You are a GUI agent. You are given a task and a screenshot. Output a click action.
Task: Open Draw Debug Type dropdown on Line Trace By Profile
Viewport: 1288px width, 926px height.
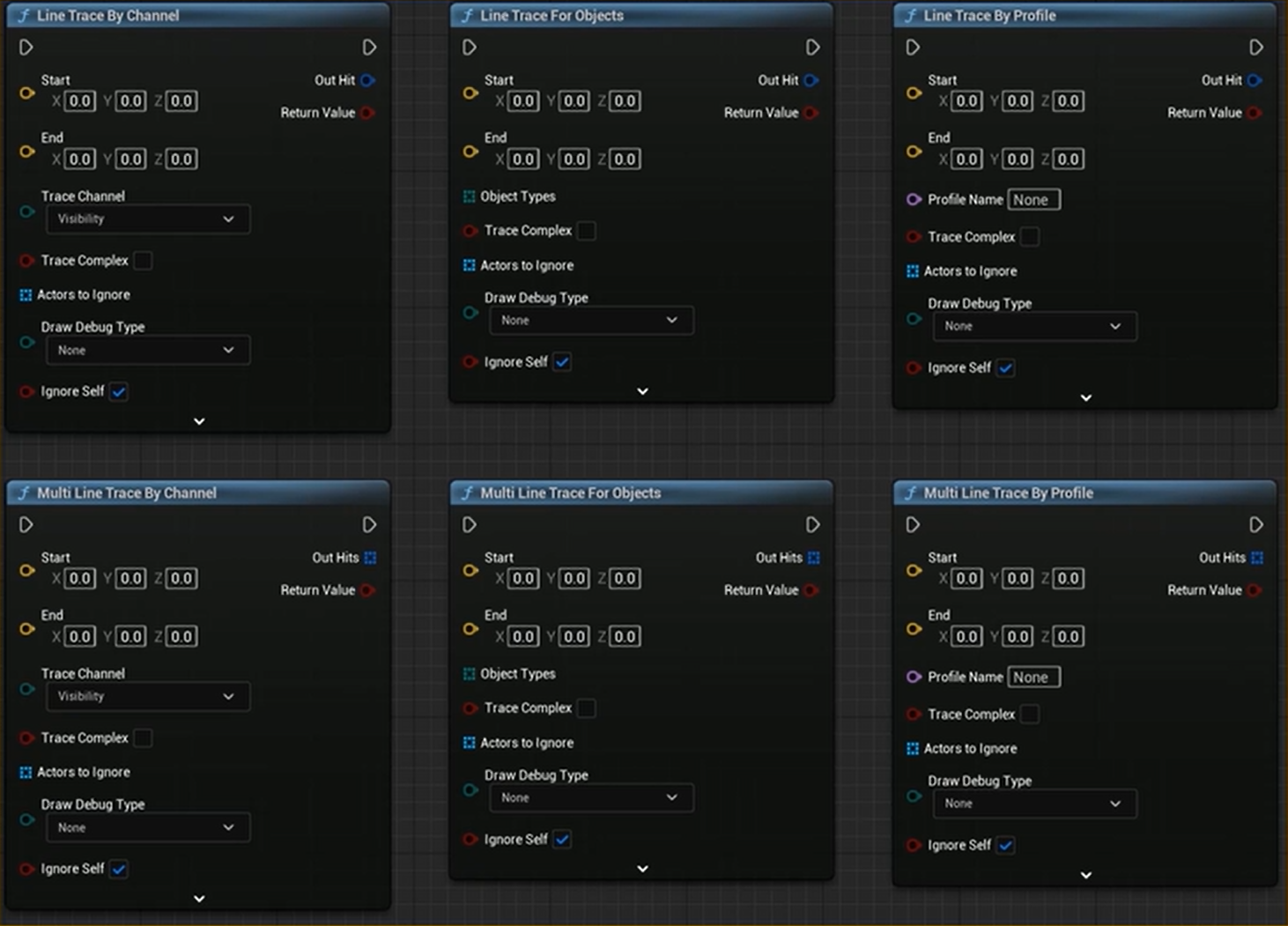tap(1034, 326)
